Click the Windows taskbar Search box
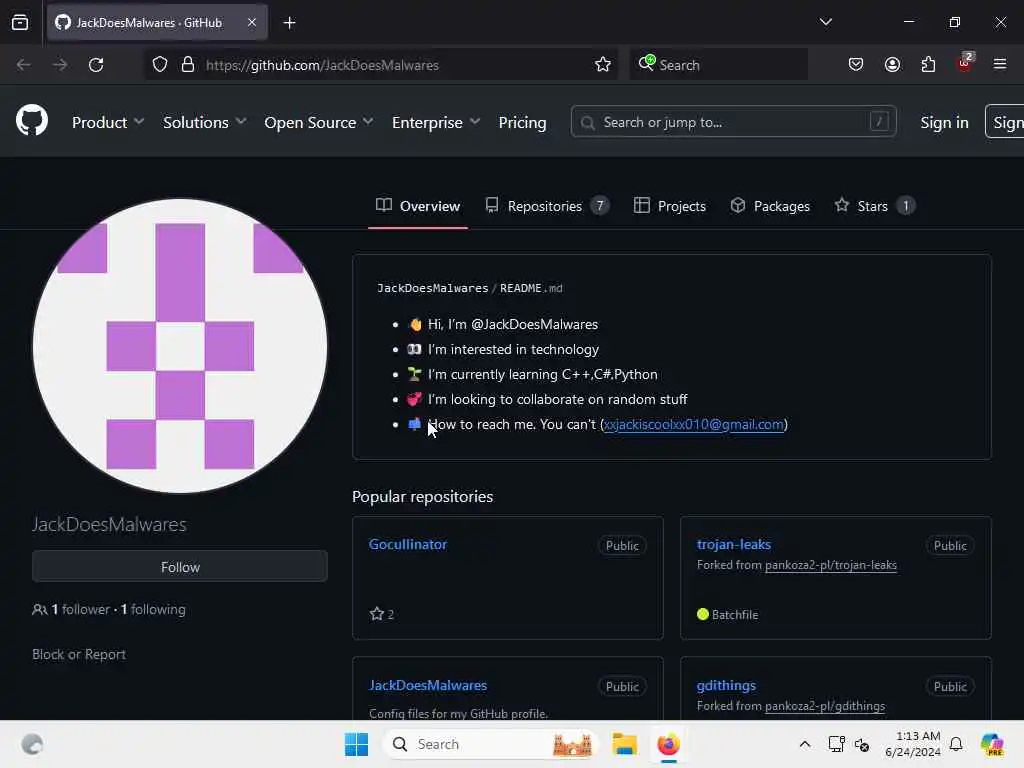The height and width of the screenshot is (768, 1024). (x=490, y=744)
